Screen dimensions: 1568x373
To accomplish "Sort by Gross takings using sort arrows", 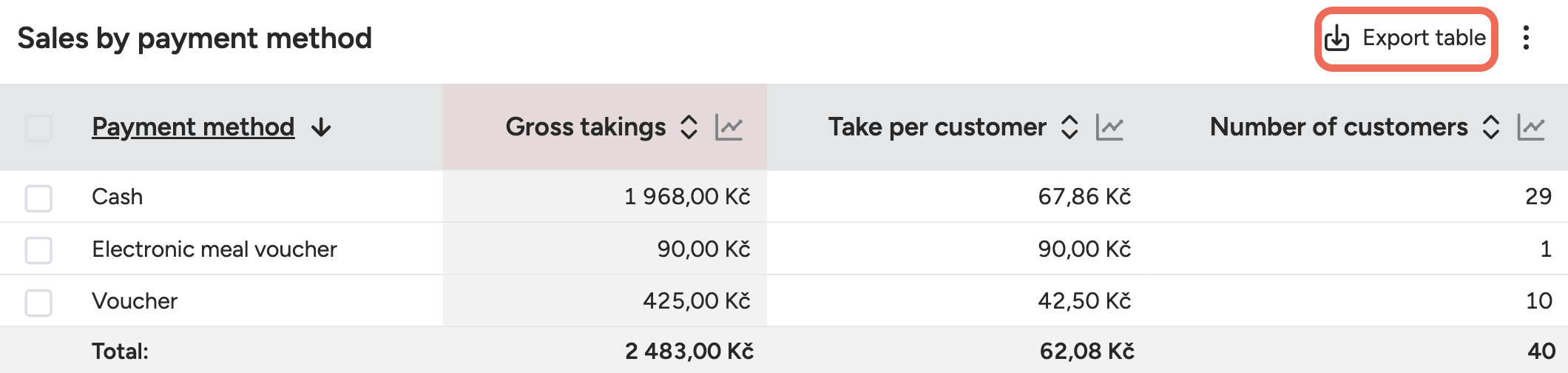I will (689, 127).
